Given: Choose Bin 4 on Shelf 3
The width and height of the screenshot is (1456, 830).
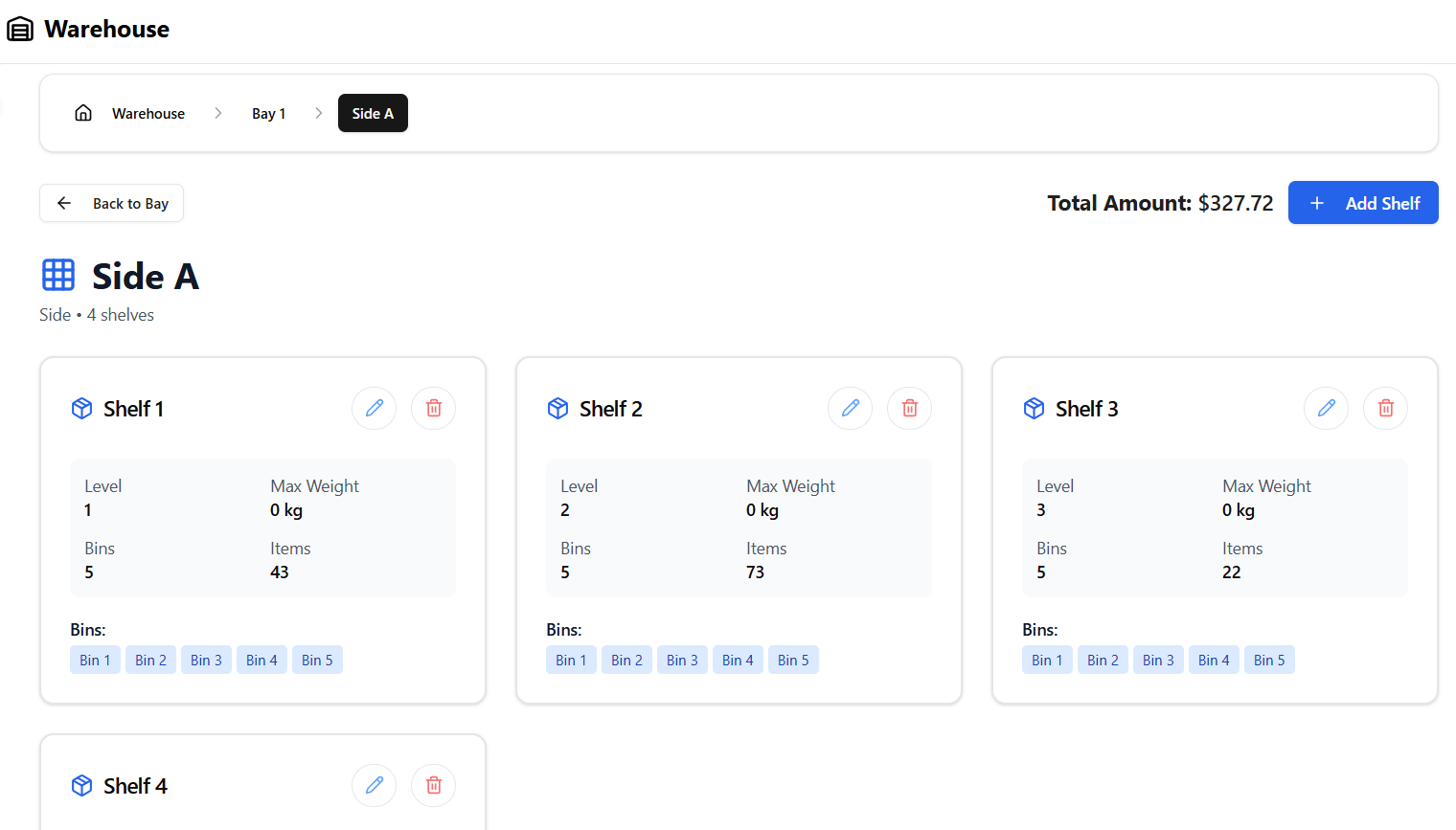Looking at the screenshot, I should pyautogui.click(x=1213, y=660).
